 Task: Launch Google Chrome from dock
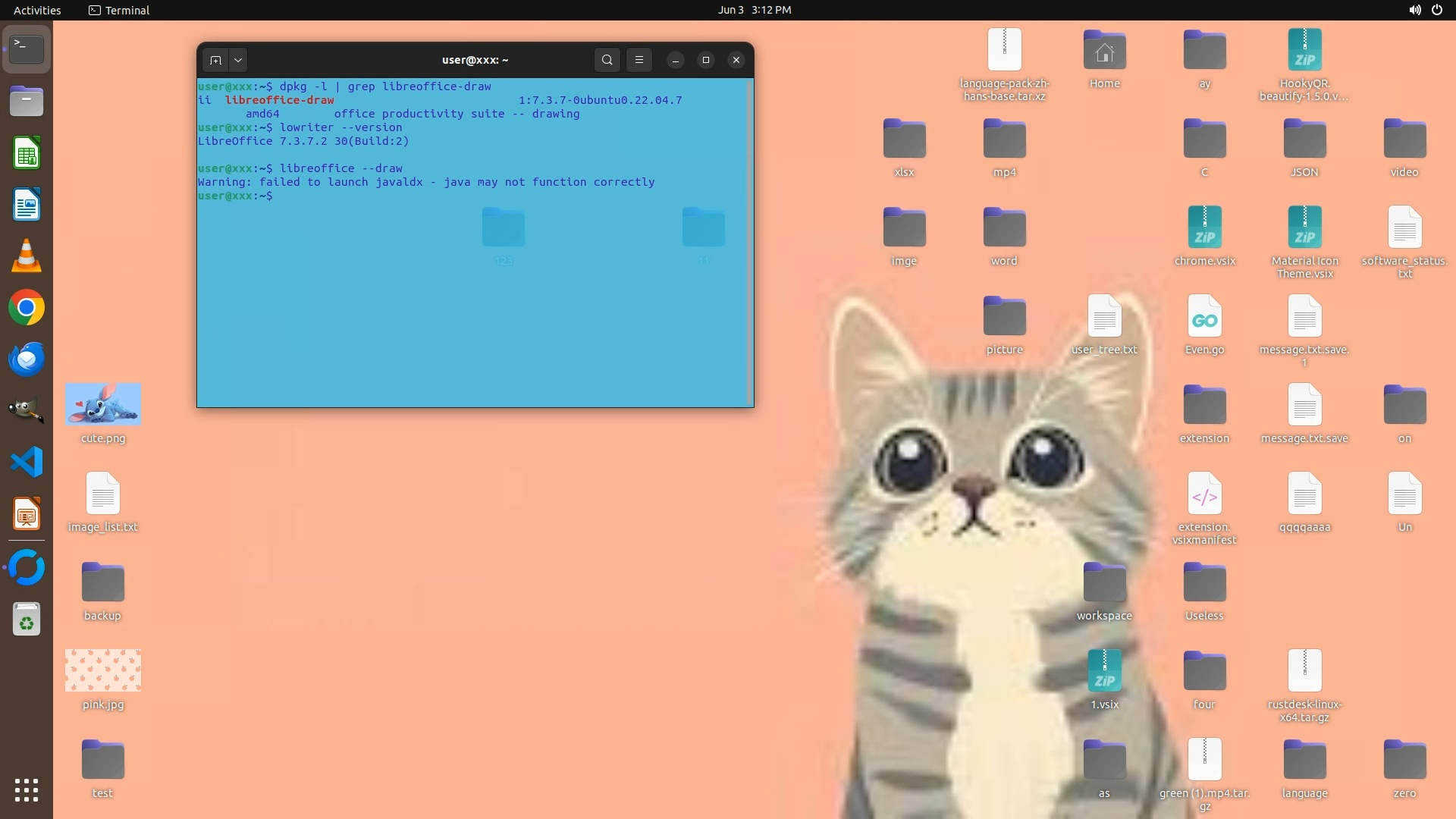point(27,308)
